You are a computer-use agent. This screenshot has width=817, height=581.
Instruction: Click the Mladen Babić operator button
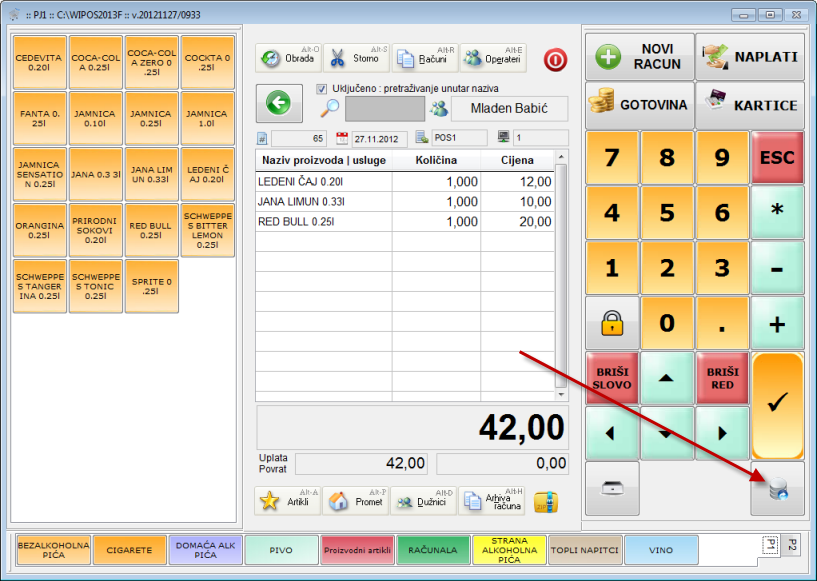509,109
